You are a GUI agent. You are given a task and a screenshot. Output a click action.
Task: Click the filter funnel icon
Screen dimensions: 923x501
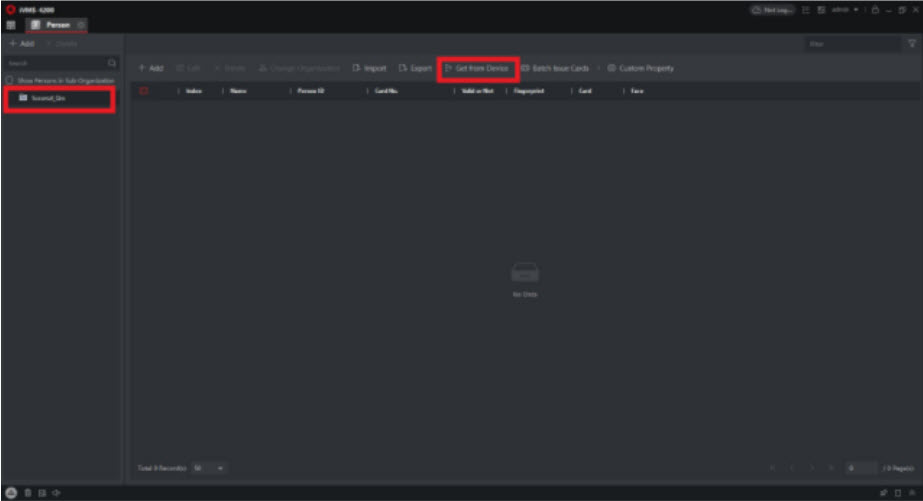(911, 44)
